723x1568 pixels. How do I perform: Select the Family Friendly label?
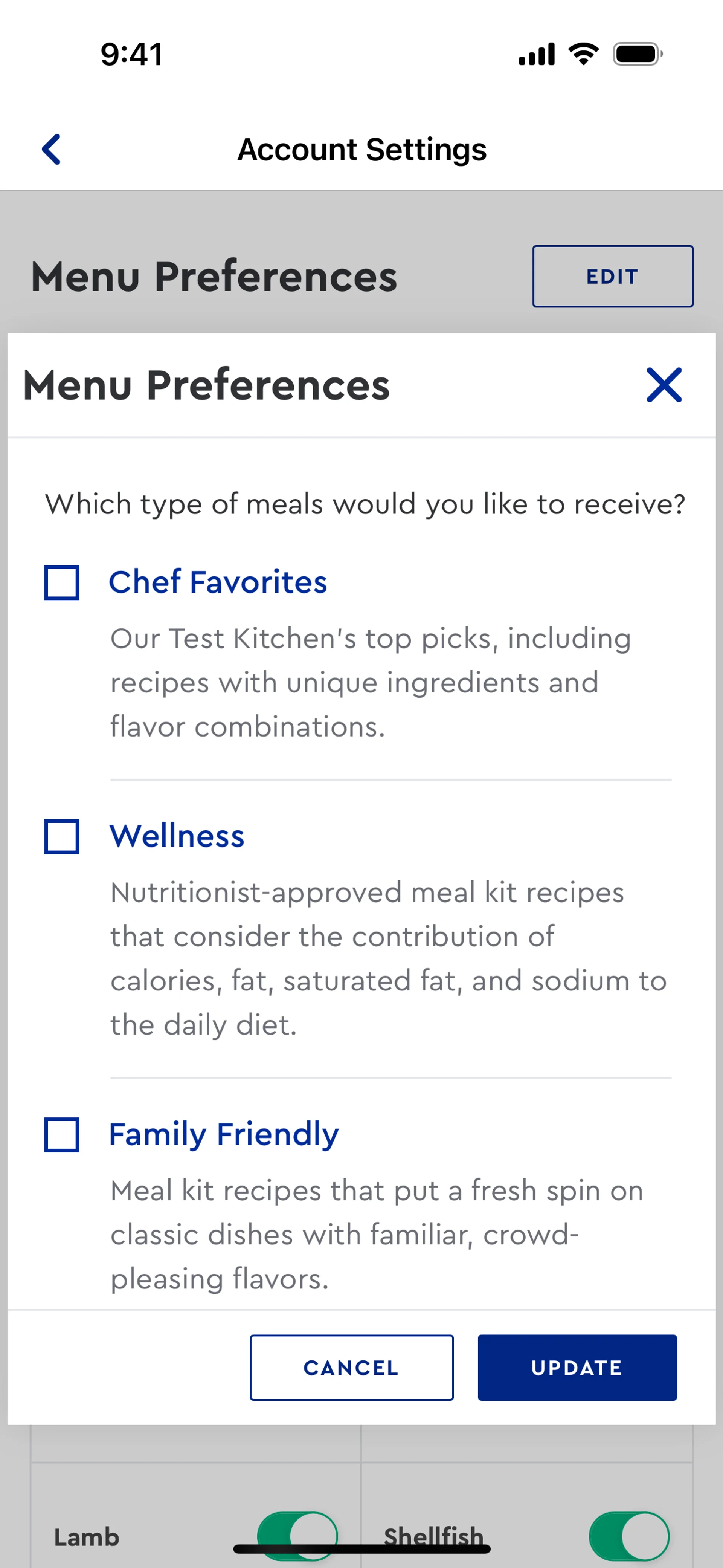tap(224, 1134)
